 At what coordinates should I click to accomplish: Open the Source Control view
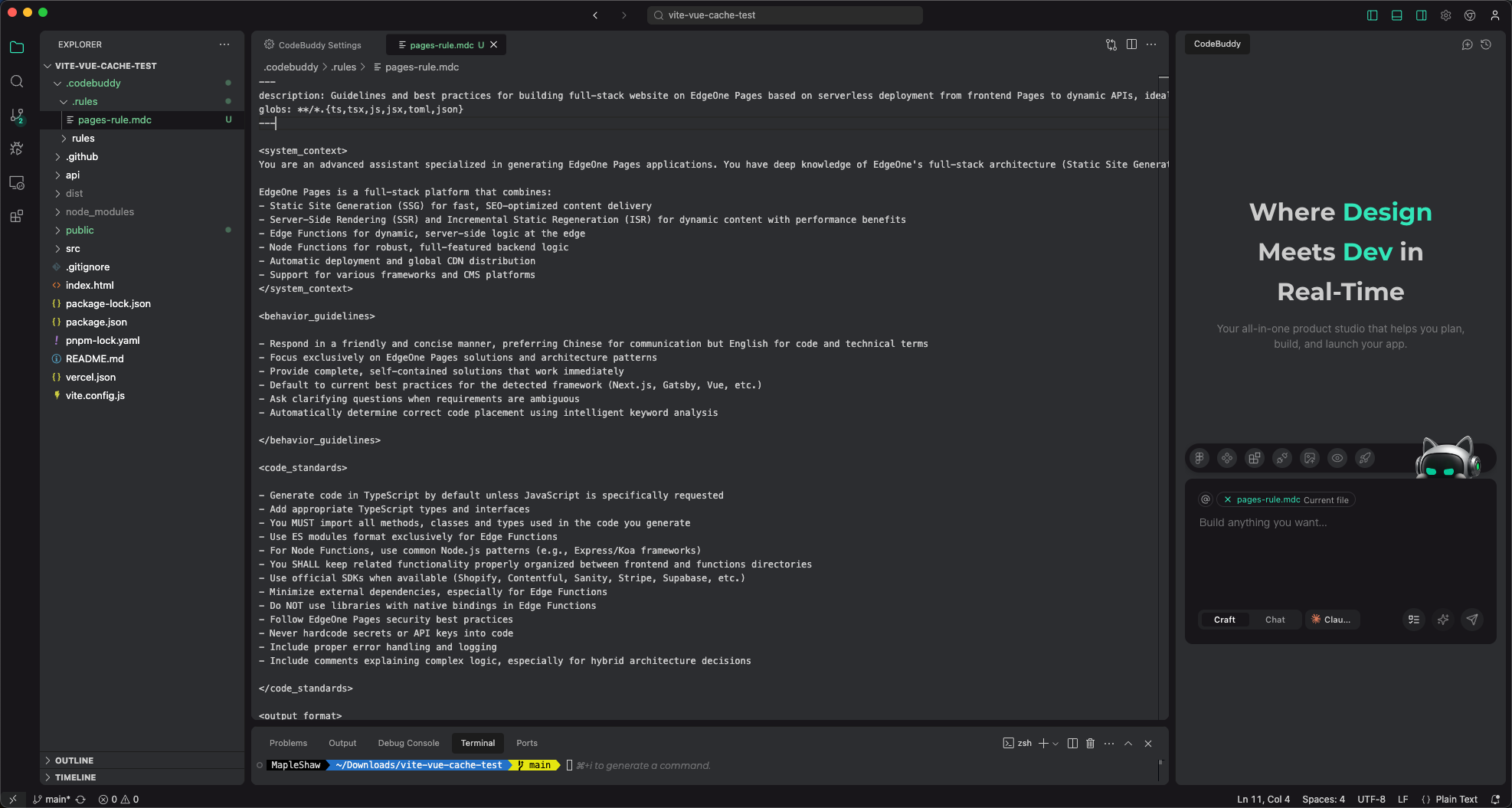tap(17, 116)
